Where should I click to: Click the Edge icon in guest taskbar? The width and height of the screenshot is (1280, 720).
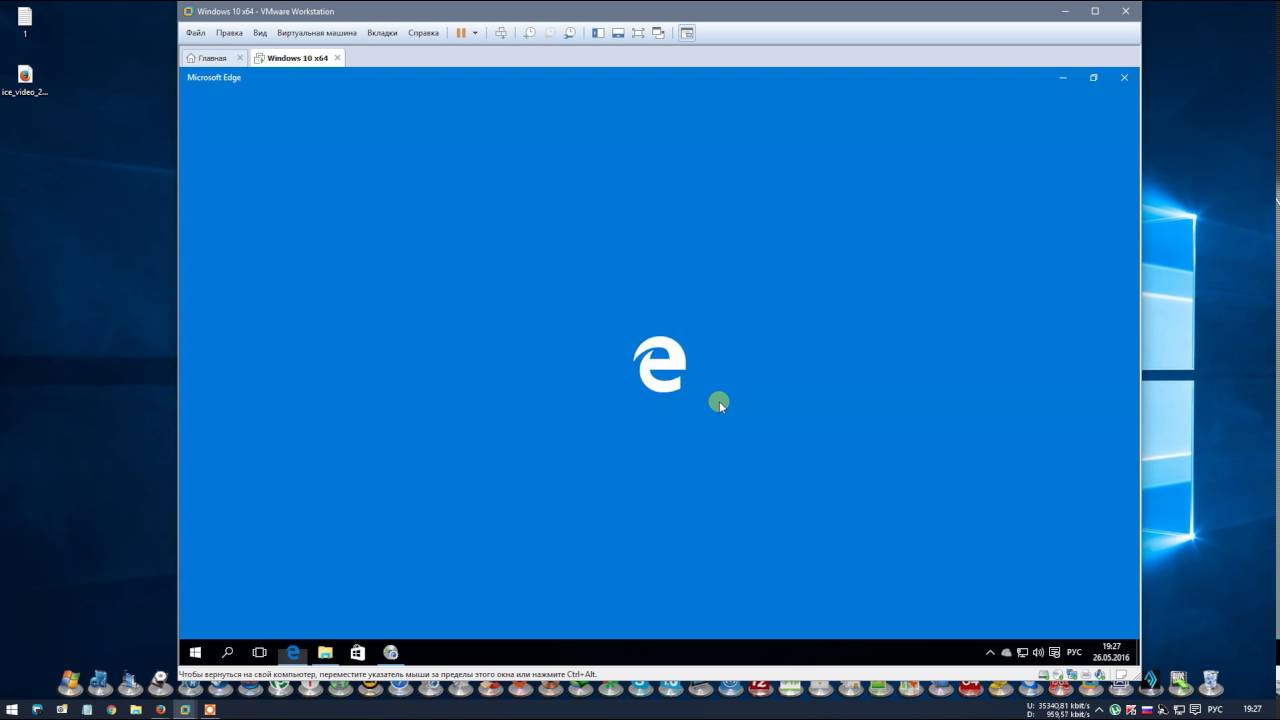[293, 652]
